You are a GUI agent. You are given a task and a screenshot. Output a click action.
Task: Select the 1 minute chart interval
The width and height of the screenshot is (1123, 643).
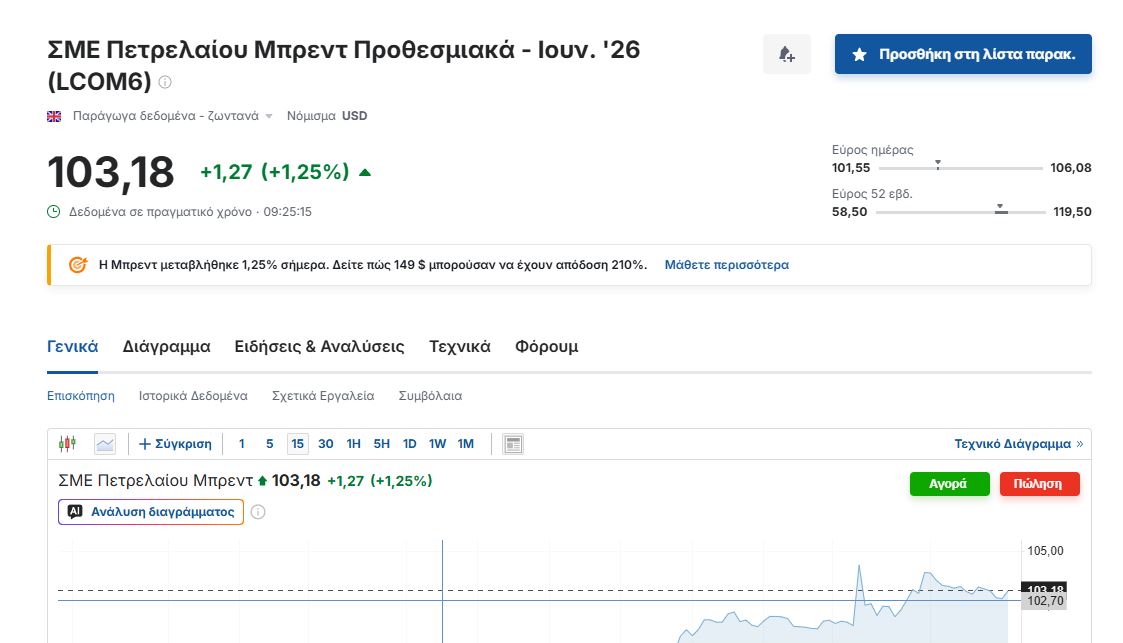[x=241, y=444]
